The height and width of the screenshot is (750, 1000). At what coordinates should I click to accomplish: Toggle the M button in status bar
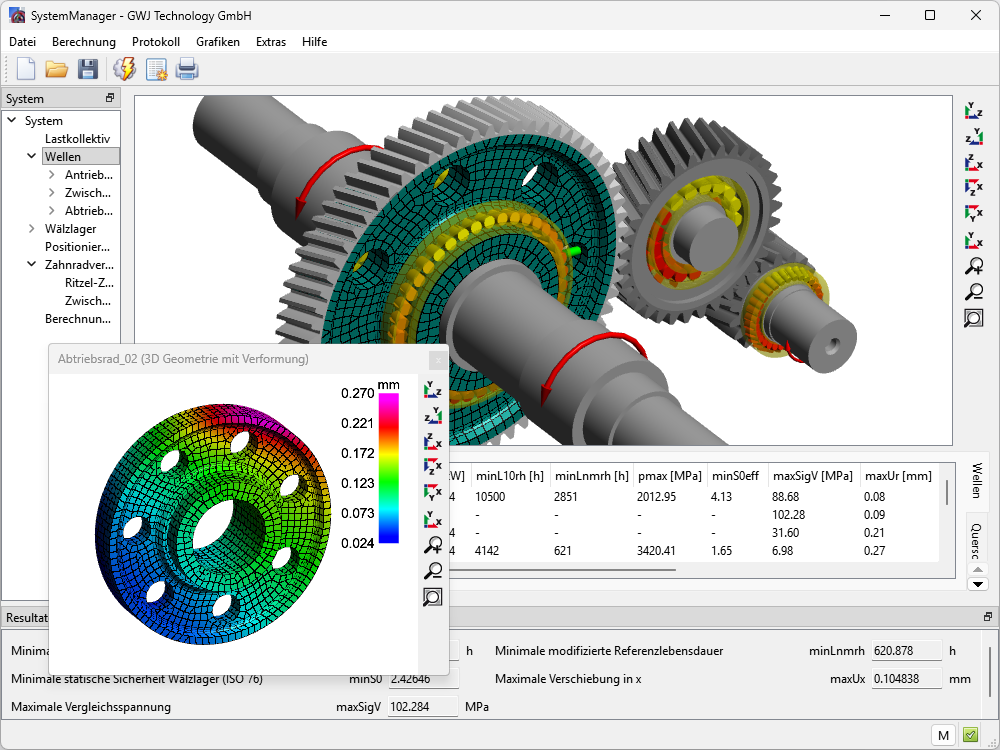click(x=943, y=735)
